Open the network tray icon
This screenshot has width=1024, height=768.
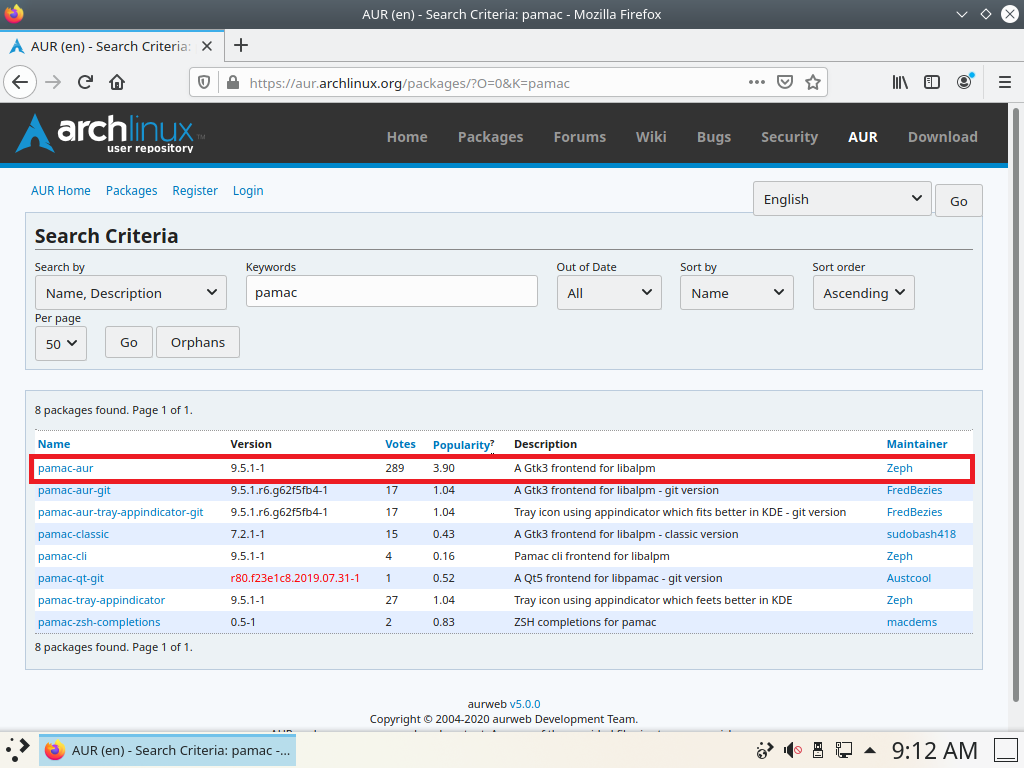[x=844, y=750]
